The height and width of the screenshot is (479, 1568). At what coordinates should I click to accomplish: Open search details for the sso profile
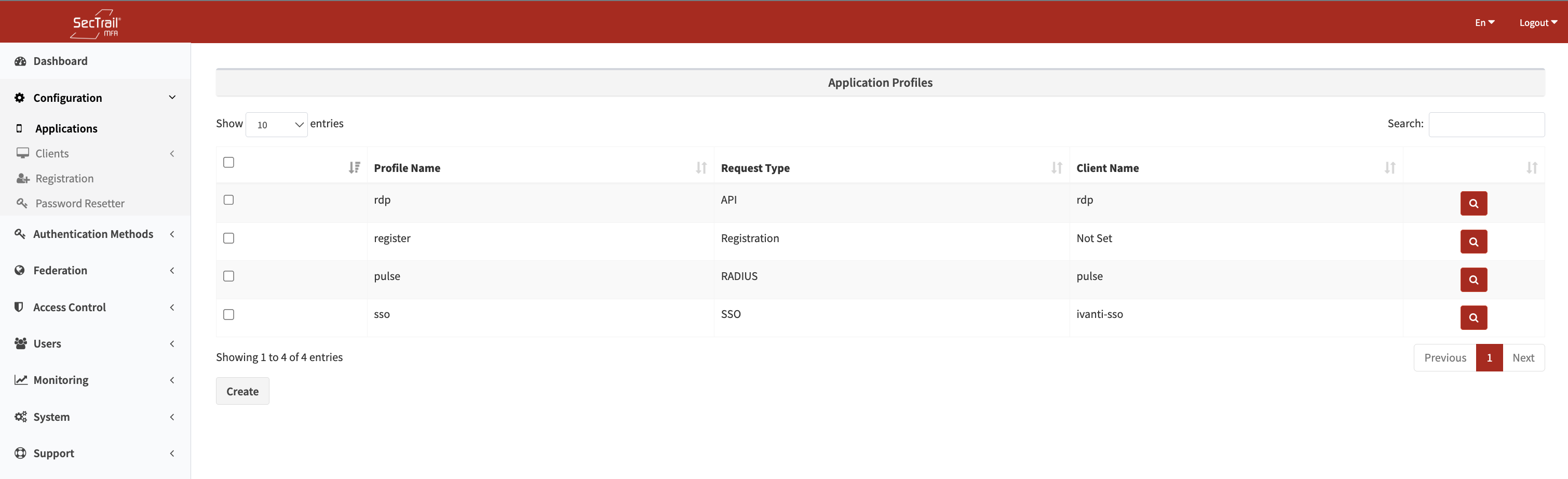pyautogui.click(x=1473, y=317)
